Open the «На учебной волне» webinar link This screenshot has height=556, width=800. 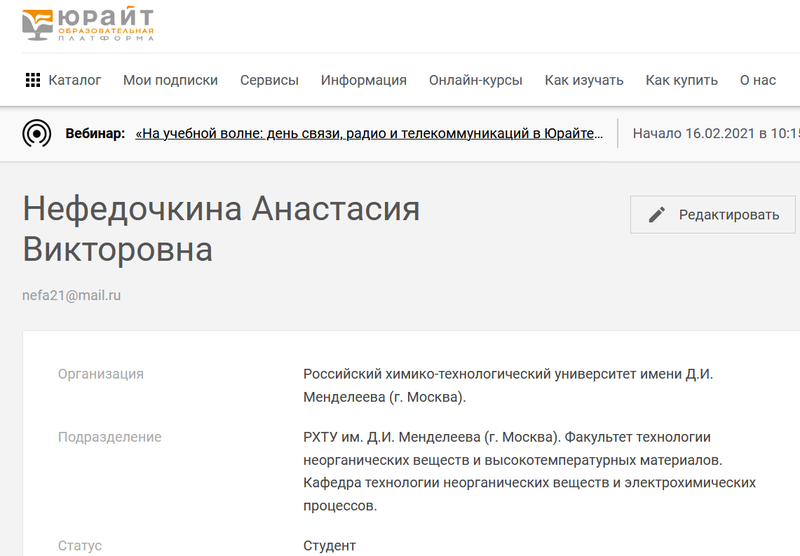click(x=369, y=133)
